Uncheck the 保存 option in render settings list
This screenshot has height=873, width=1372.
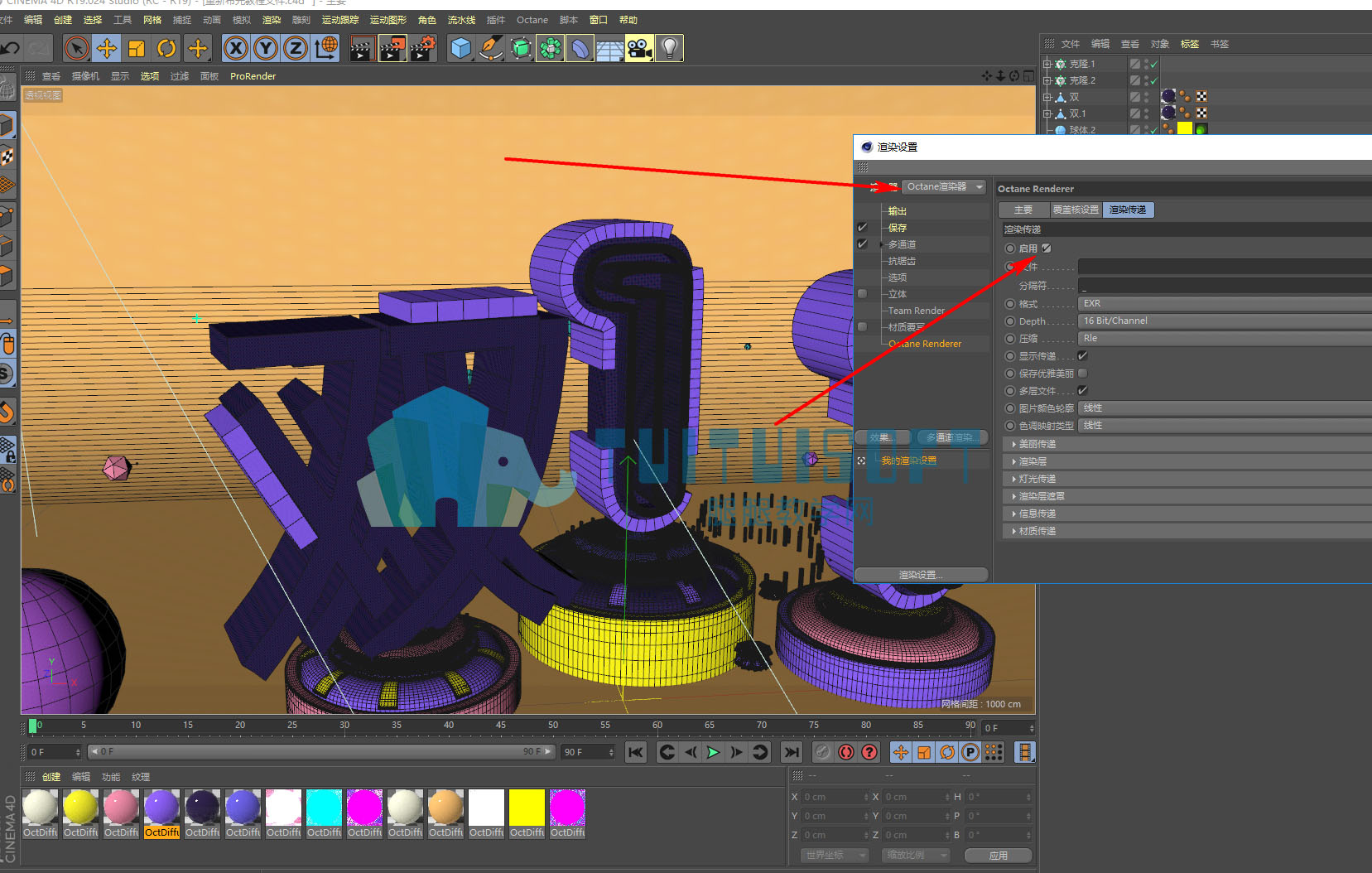tap(862, 227)
